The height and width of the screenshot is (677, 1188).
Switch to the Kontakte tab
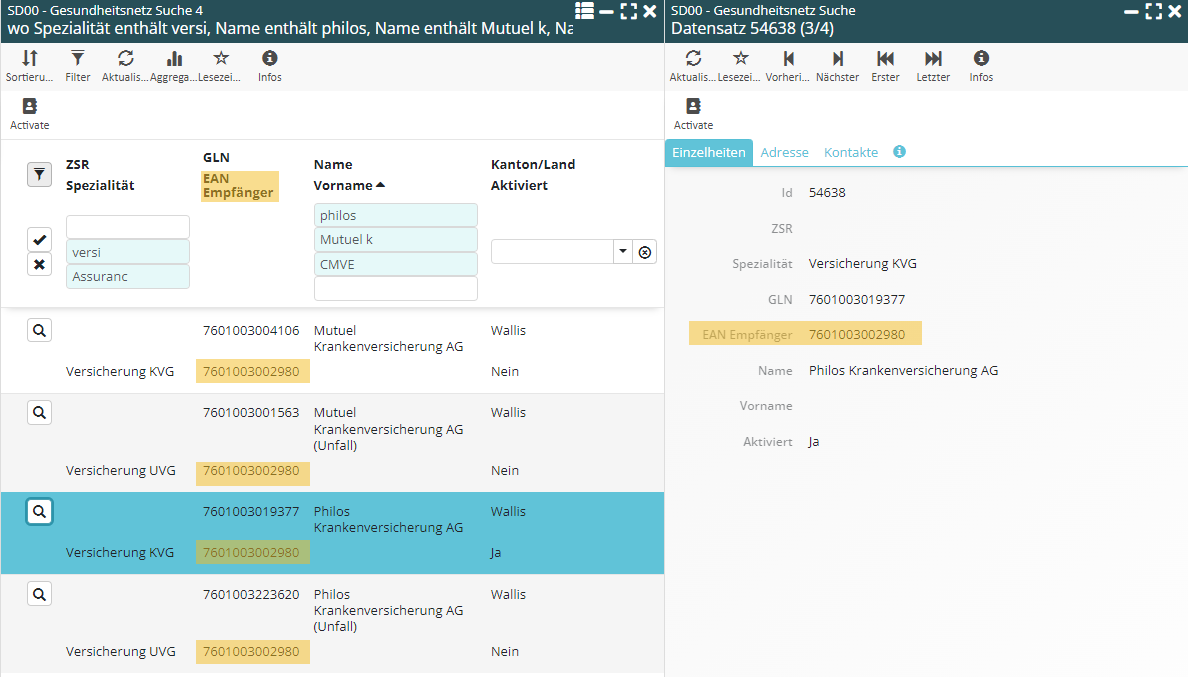pos(850,152)
